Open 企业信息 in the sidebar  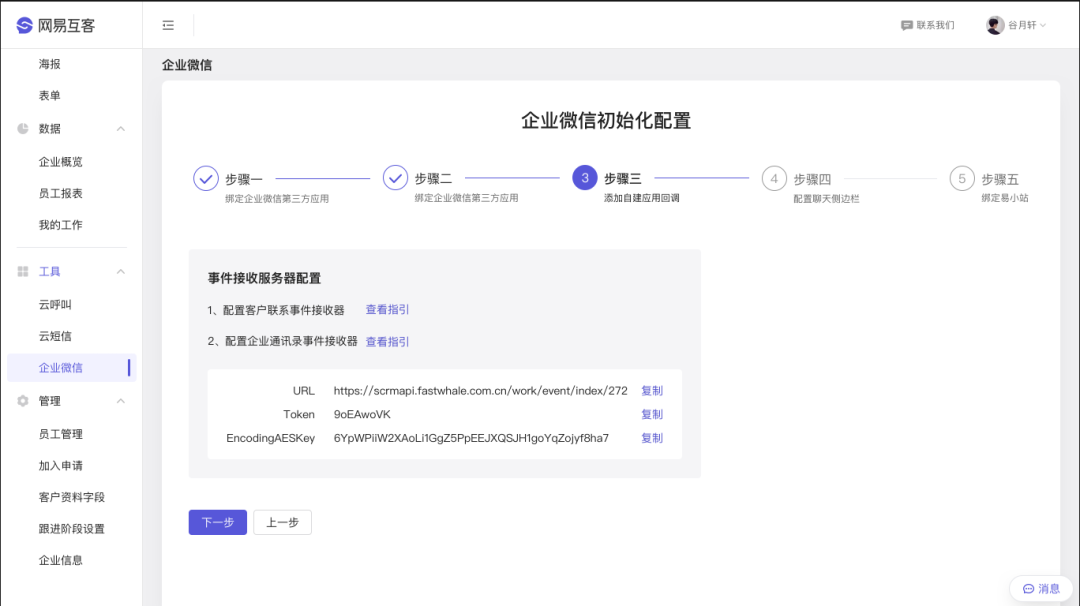click(x=61, y=561)
